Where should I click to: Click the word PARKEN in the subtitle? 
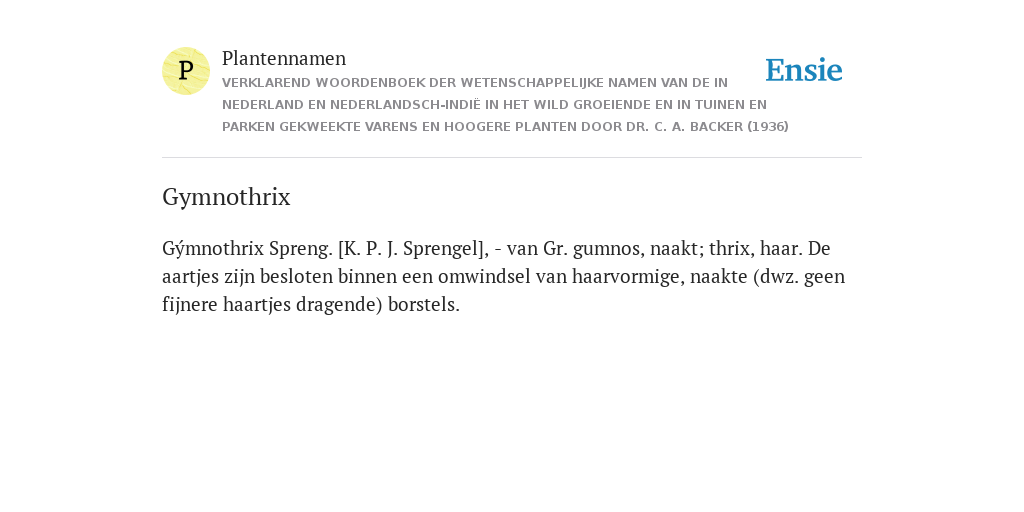tap(248, 127)
